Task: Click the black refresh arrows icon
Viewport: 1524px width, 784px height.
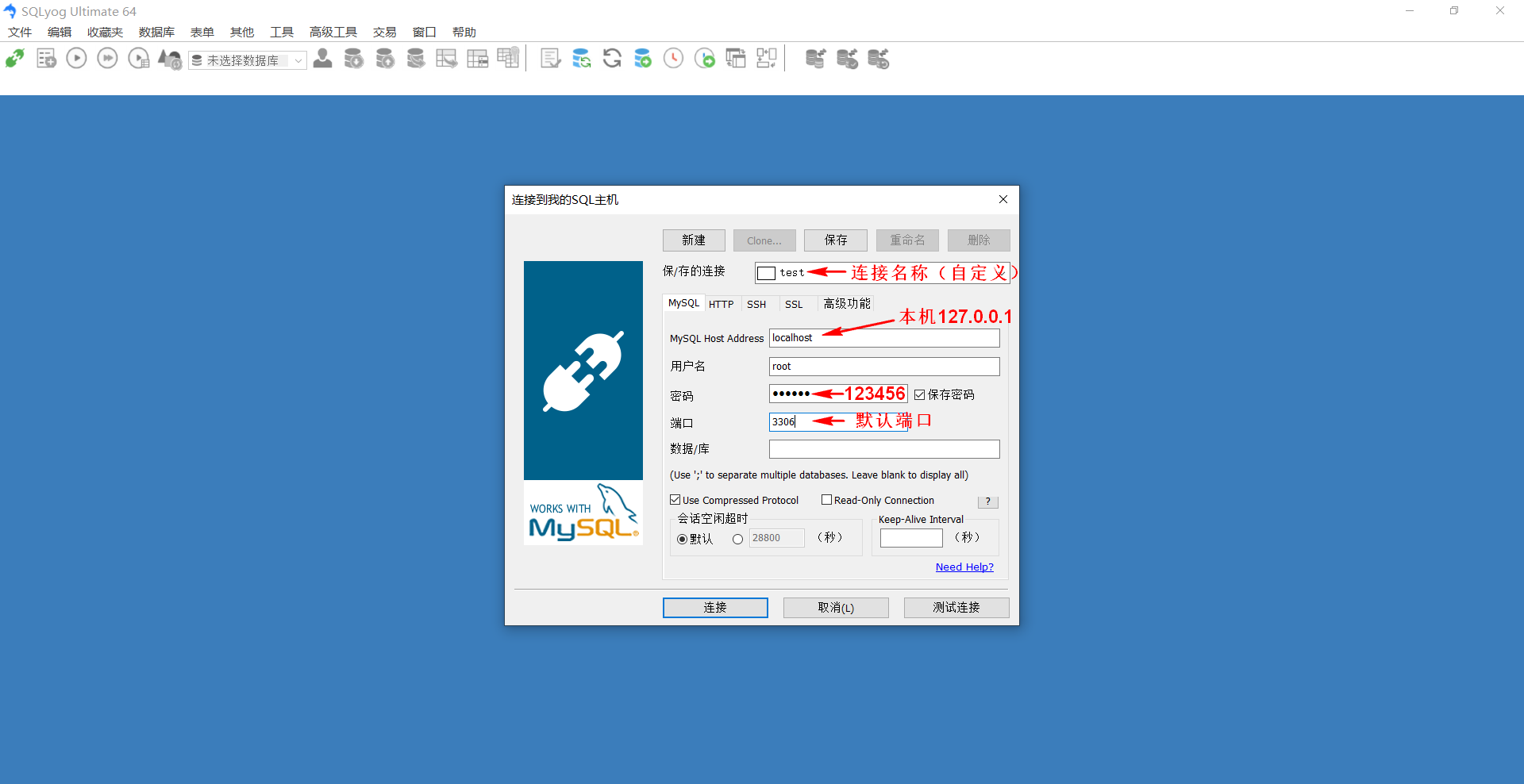Action: [x=612, y=59]
